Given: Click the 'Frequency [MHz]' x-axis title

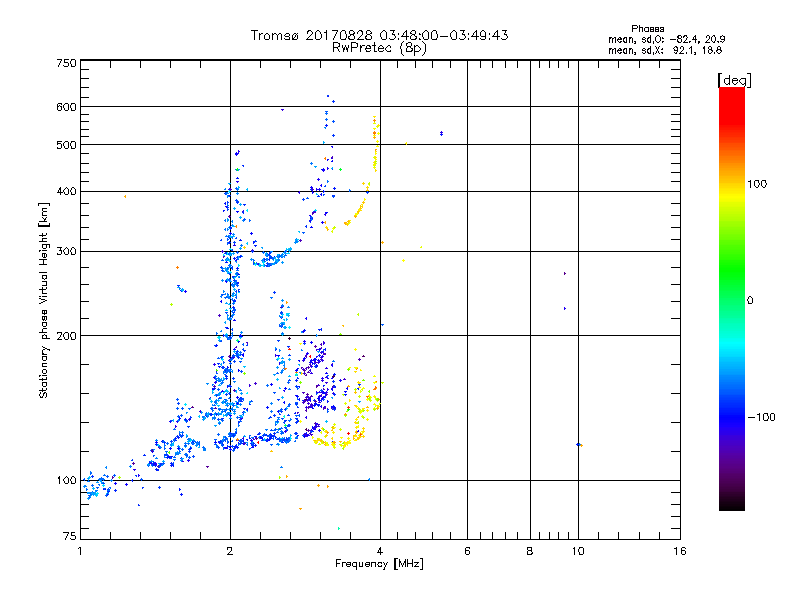Looking at the screenshot, I should click(x=379, y=564).
